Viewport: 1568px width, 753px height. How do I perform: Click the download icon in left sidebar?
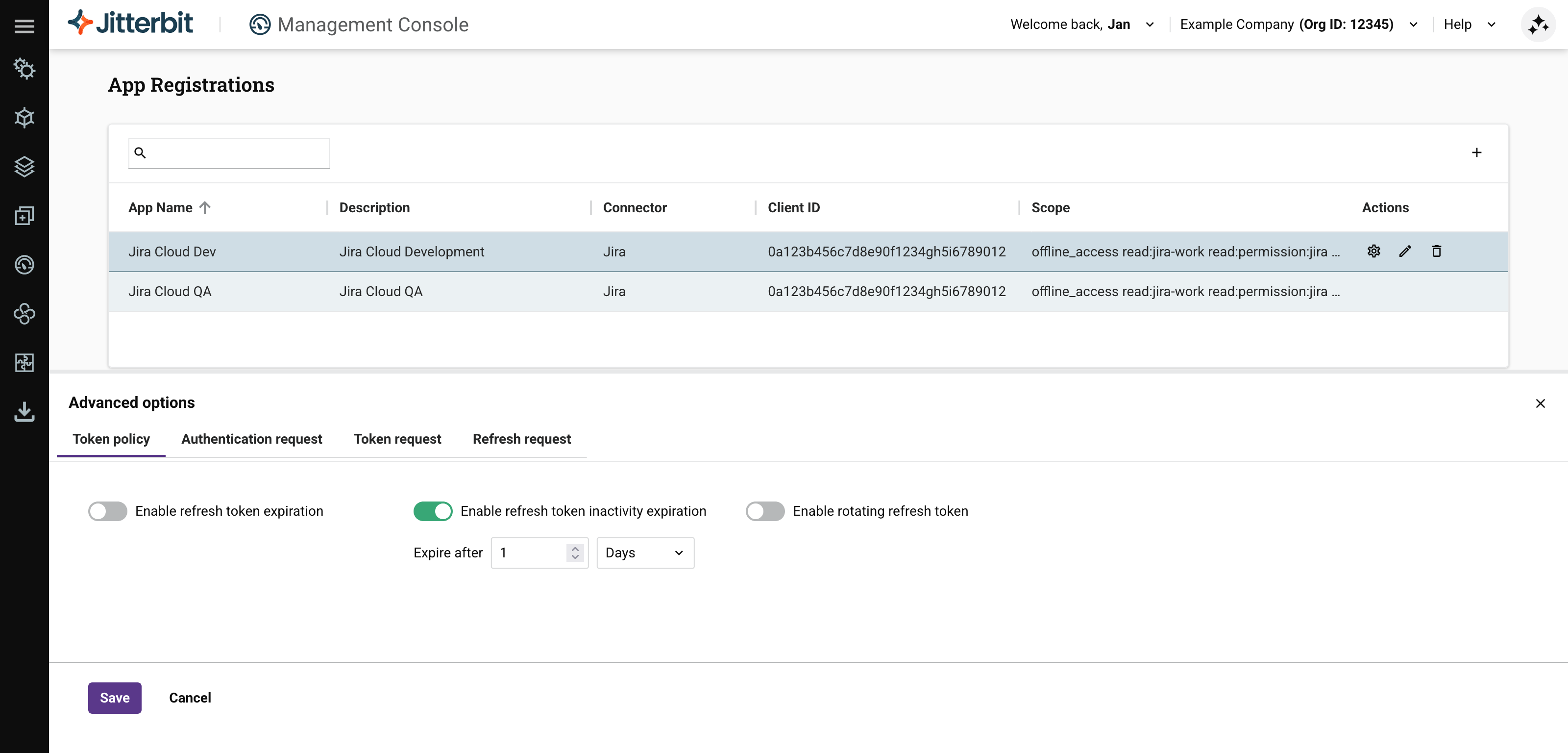(24, 411)
